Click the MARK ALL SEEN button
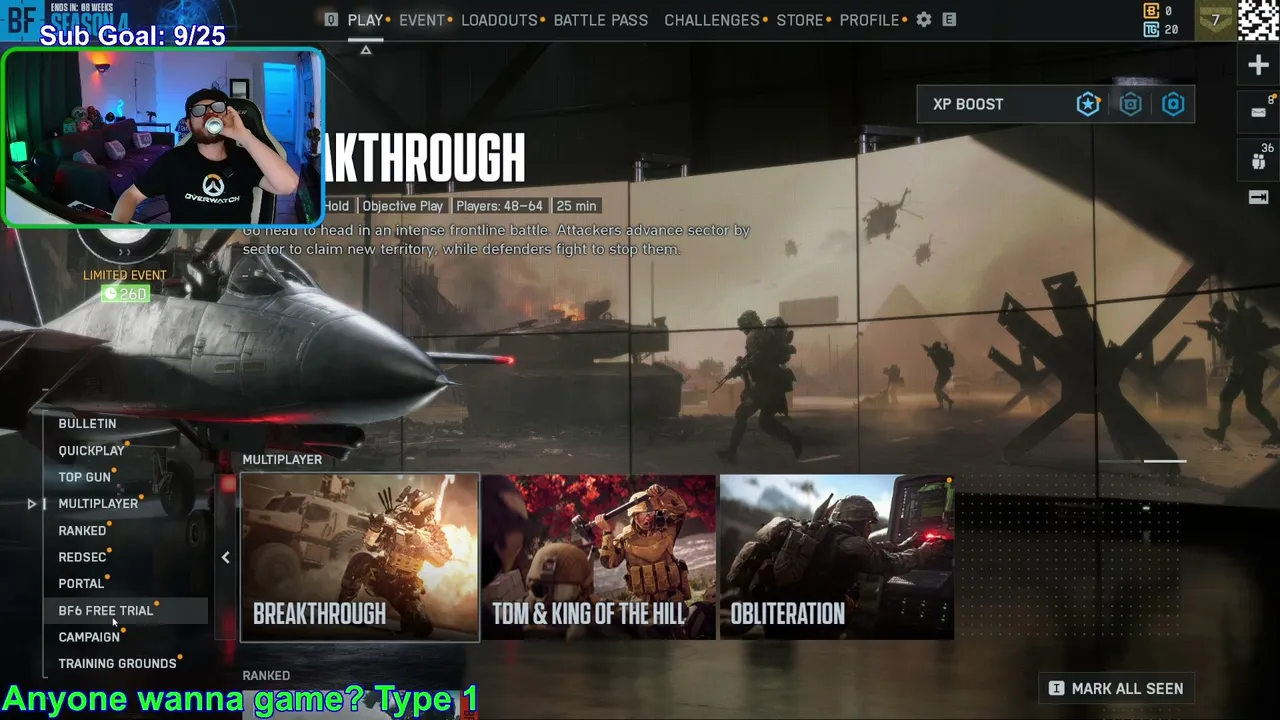1280x720 pixels. pos(1116,688)
